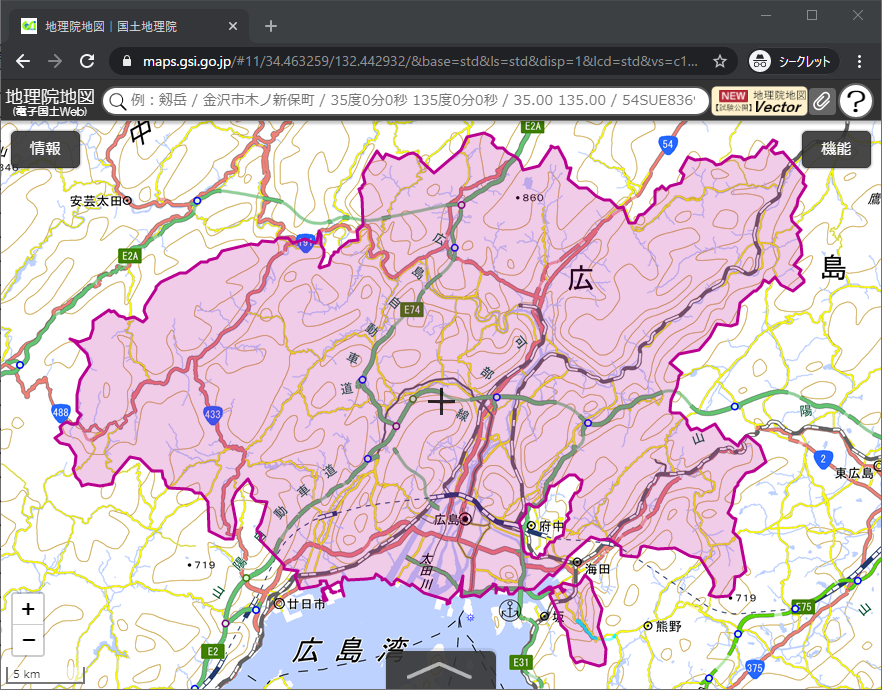
Task: Click the 太田川 river label
Action: pyautogui.click(x=428, y=571)
